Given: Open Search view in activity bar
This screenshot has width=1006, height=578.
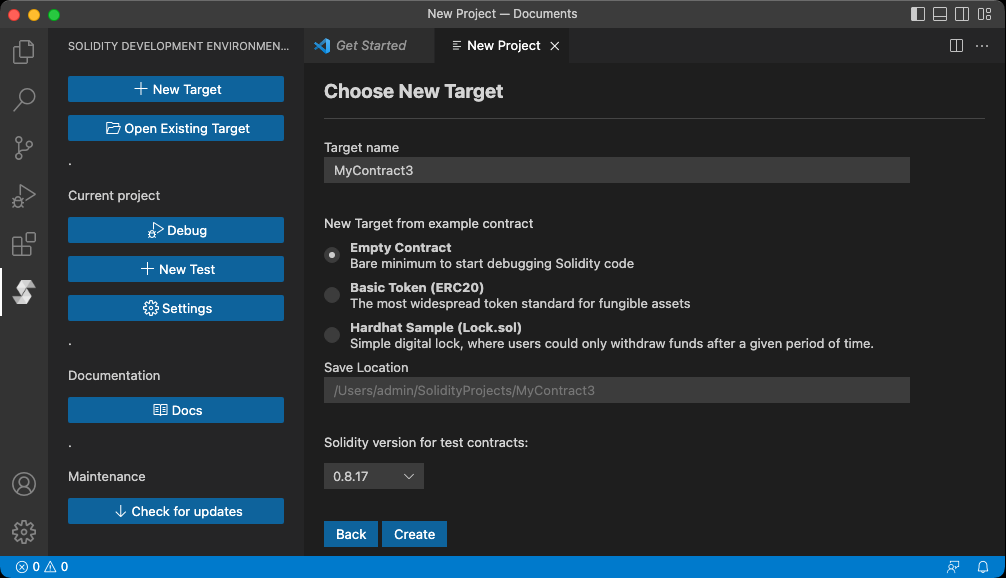Looking at the screenshot, I should 24,100.
